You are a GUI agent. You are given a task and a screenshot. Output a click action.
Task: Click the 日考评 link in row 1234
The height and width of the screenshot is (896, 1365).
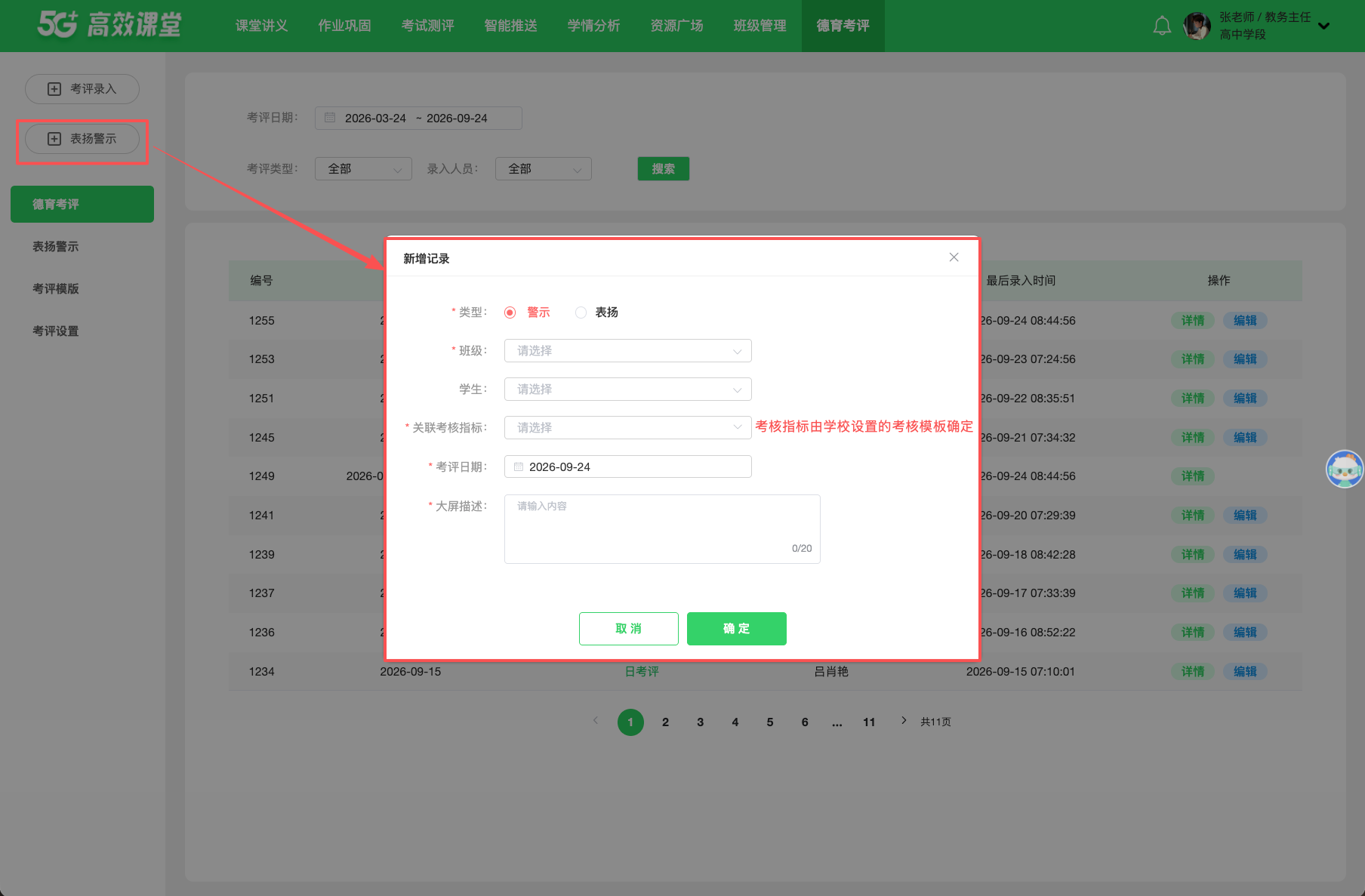[642, 672]
